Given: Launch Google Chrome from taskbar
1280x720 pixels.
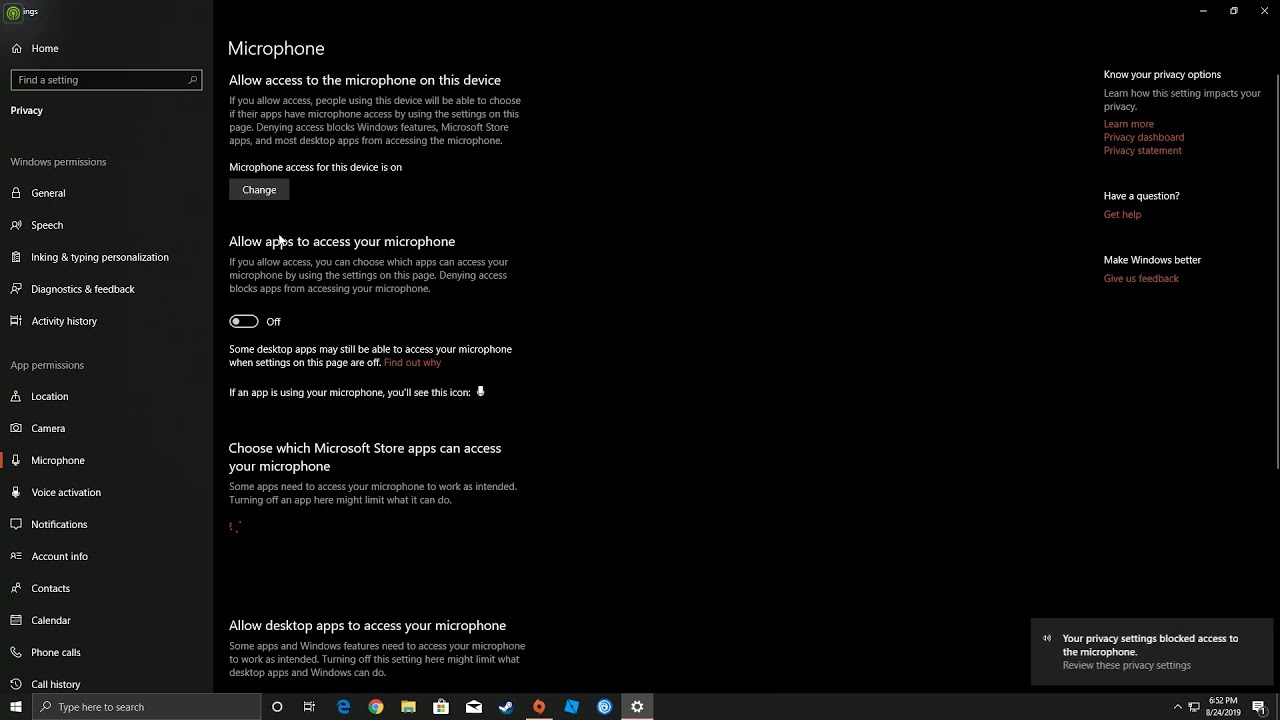Looking at the screenshot, I should click(x=376, y=707).
